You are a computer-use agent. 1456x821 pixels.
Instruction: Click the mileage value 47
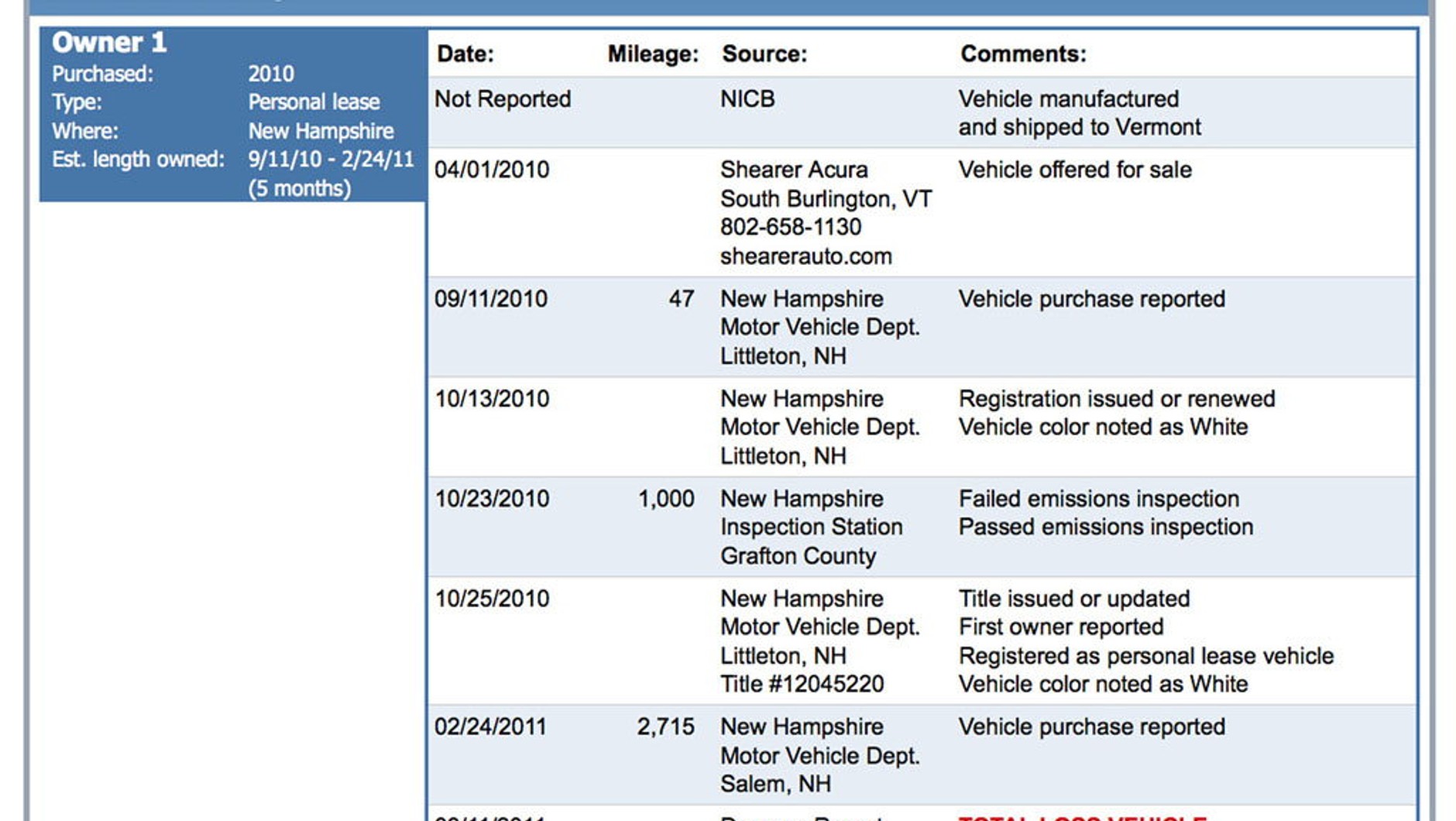click(x=682, y=299)
